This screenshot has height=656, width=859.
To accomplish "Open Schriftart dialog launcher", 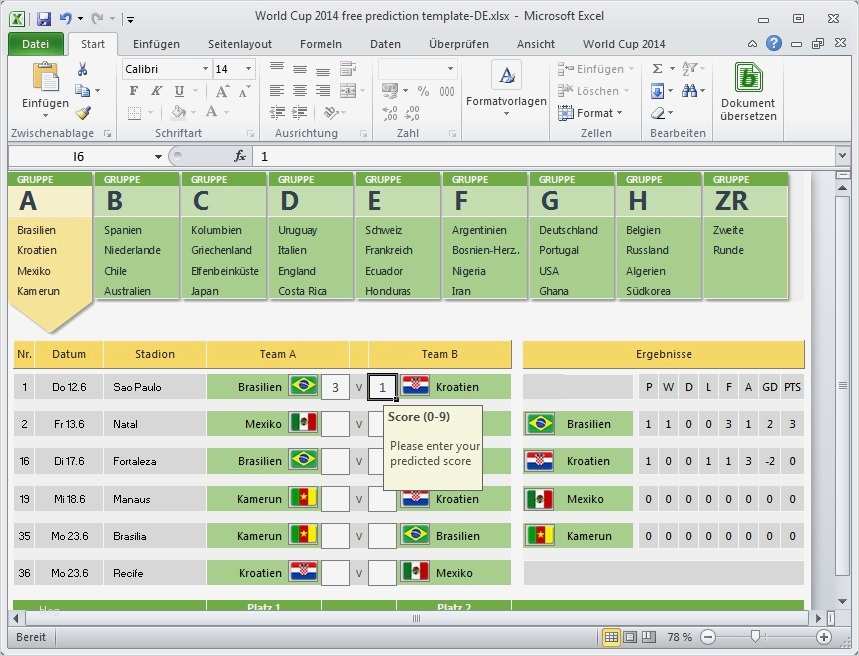I will pos(250,133).
